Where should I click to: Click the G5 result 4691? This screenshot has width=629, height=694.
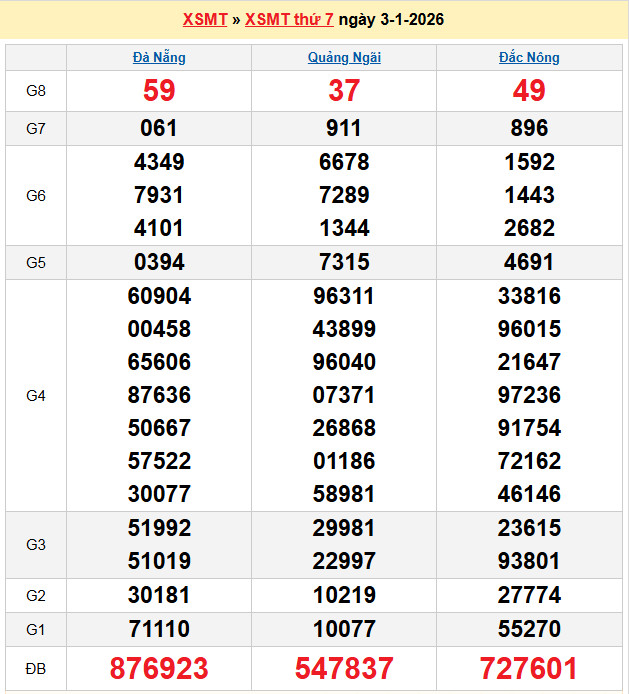(x=529, y=263)
